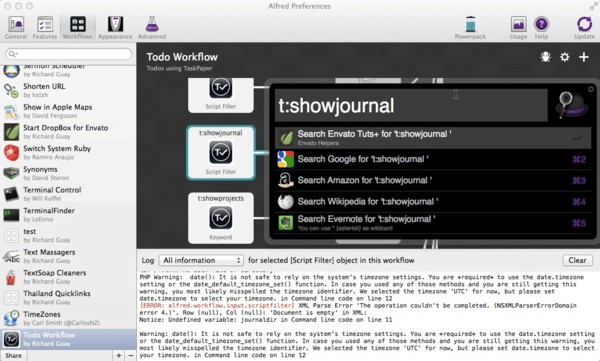Select the Shorten URL workflow
600x361 pixels.
tap(68, 90)
